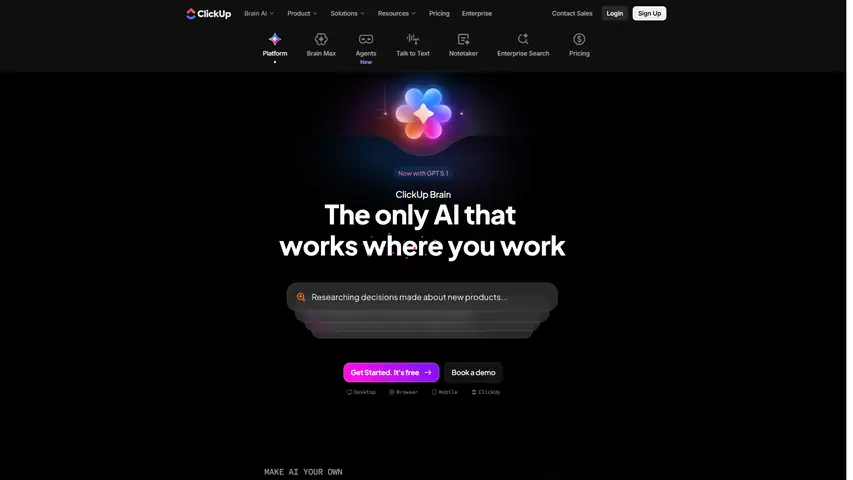
Task: Open the Platform sparkle icon
Action: 275,39
